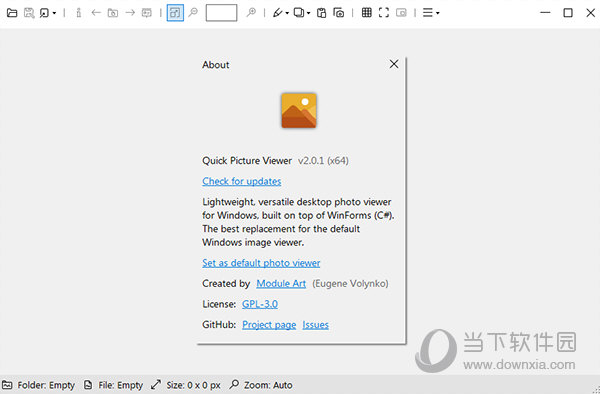Click the zoom out magnifier icon
The image size is (600, 394).
tap(193, 13)
